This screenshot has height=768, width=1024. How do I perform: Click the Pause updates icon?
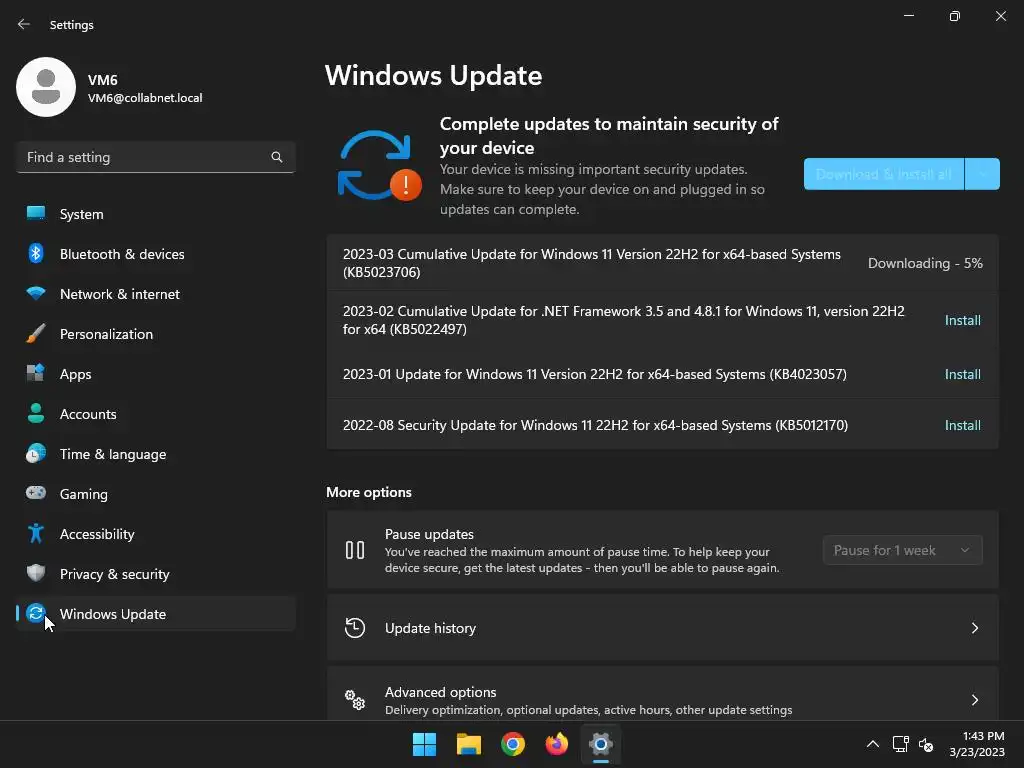tap(355, 550)
